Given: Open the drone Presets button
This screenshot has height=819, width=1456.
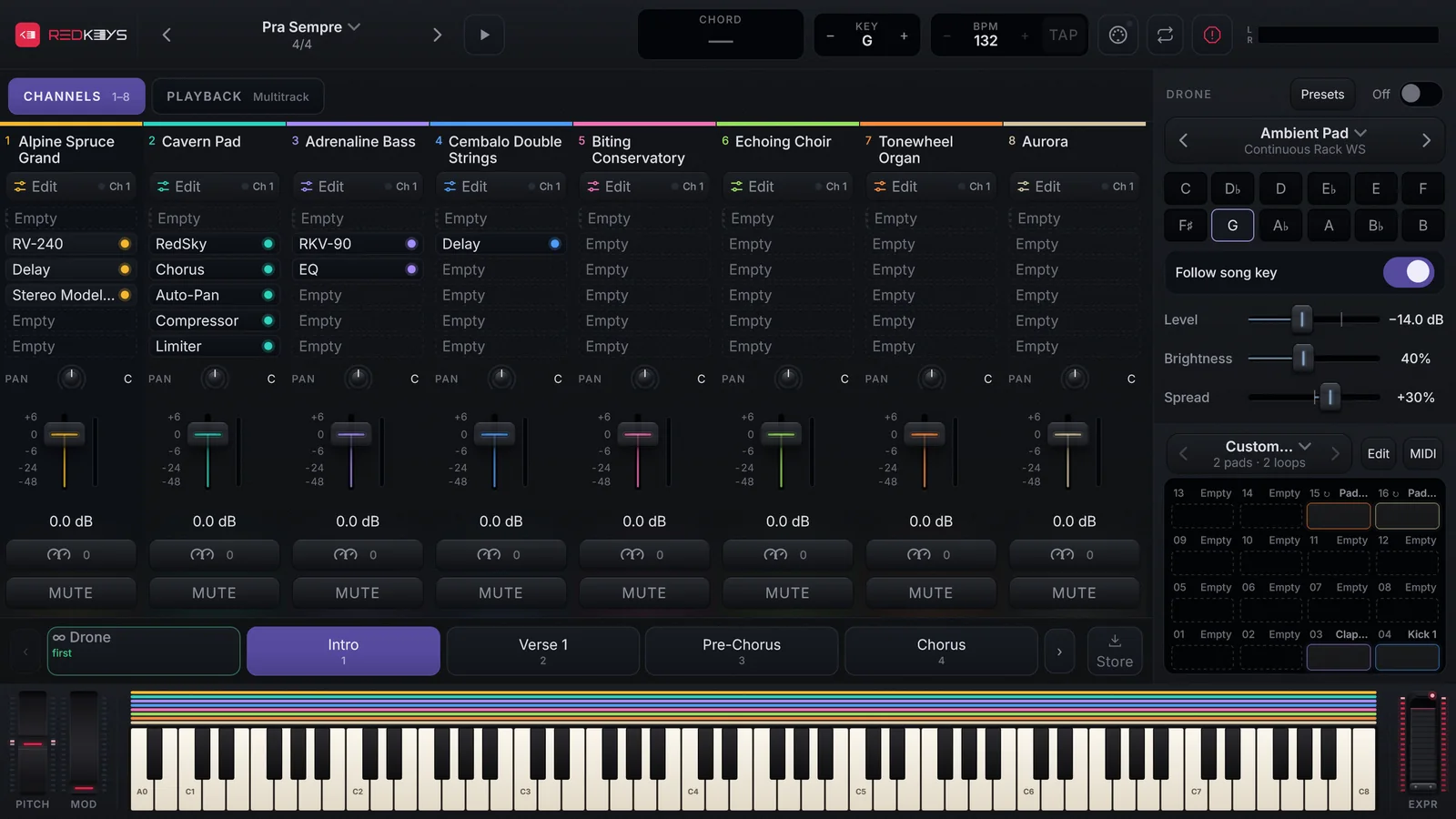Looking at the screenshot, I should click(1322, 94).
